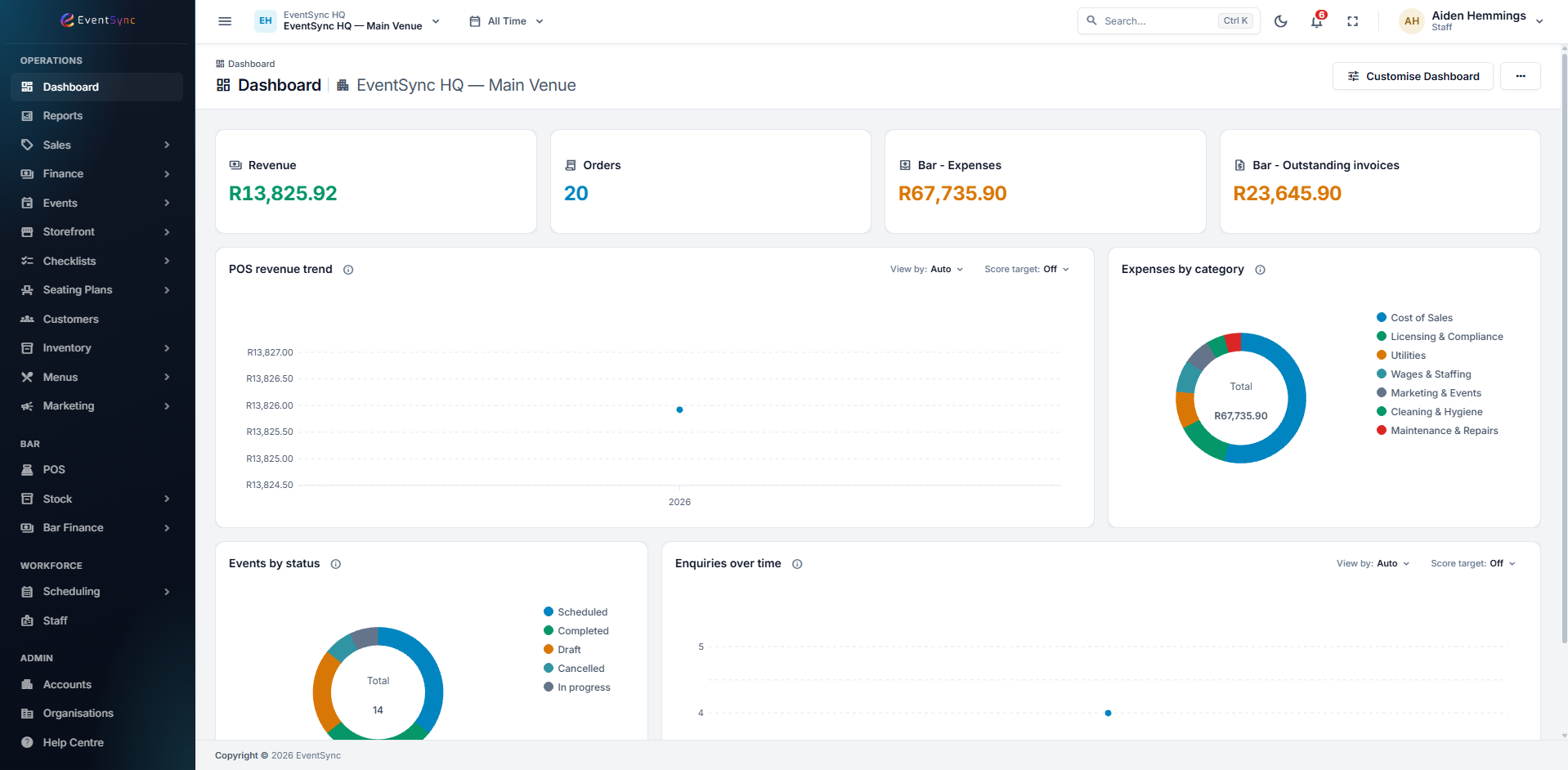
Task: Expand the Scheduling sidebar menu
Action: tap(96, 592)
